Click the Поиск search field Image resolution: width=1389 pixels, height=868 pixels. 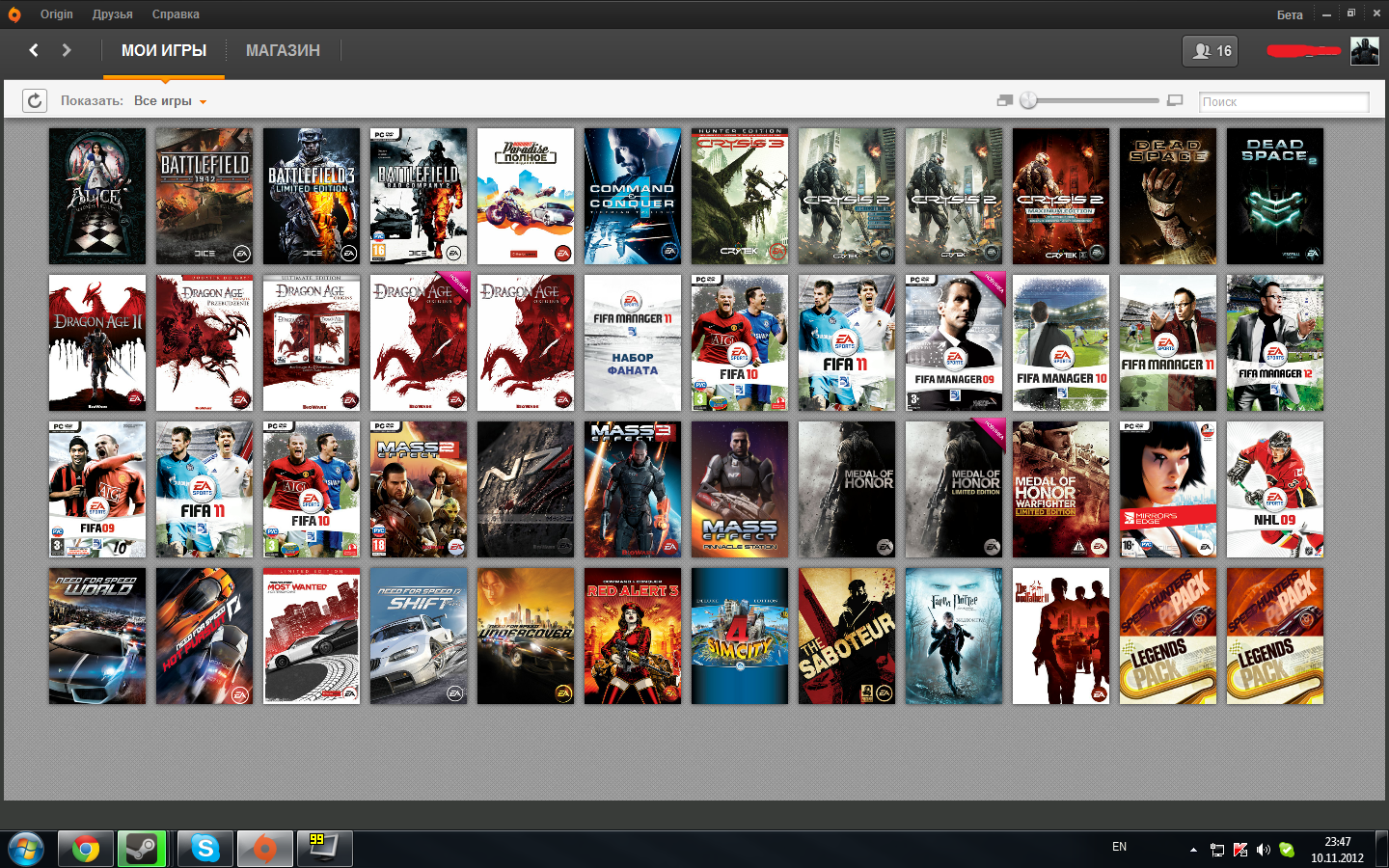(1283, 101)
